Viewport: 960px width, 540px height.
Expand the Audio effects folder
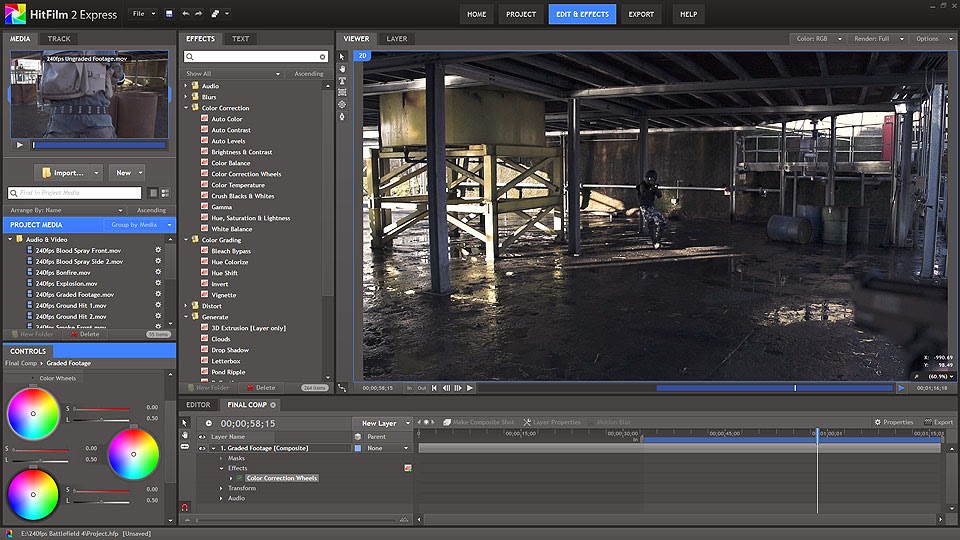[x=186, y=86]
